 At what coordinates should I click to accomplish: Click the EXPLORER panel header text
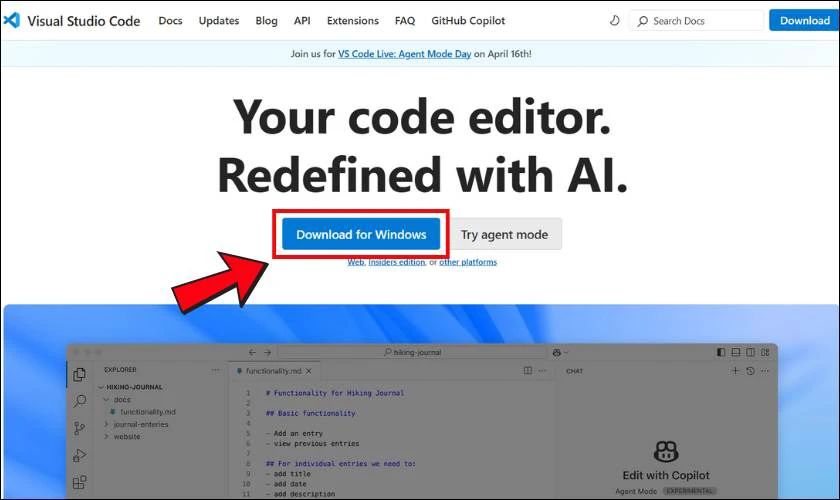(x=120, y=370)
